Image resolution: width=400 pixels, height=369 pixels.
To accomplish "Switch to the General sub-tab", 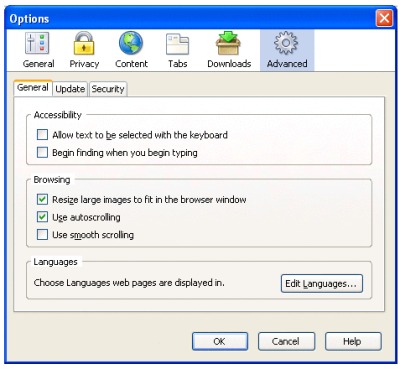I will click(x=33, y=88).
